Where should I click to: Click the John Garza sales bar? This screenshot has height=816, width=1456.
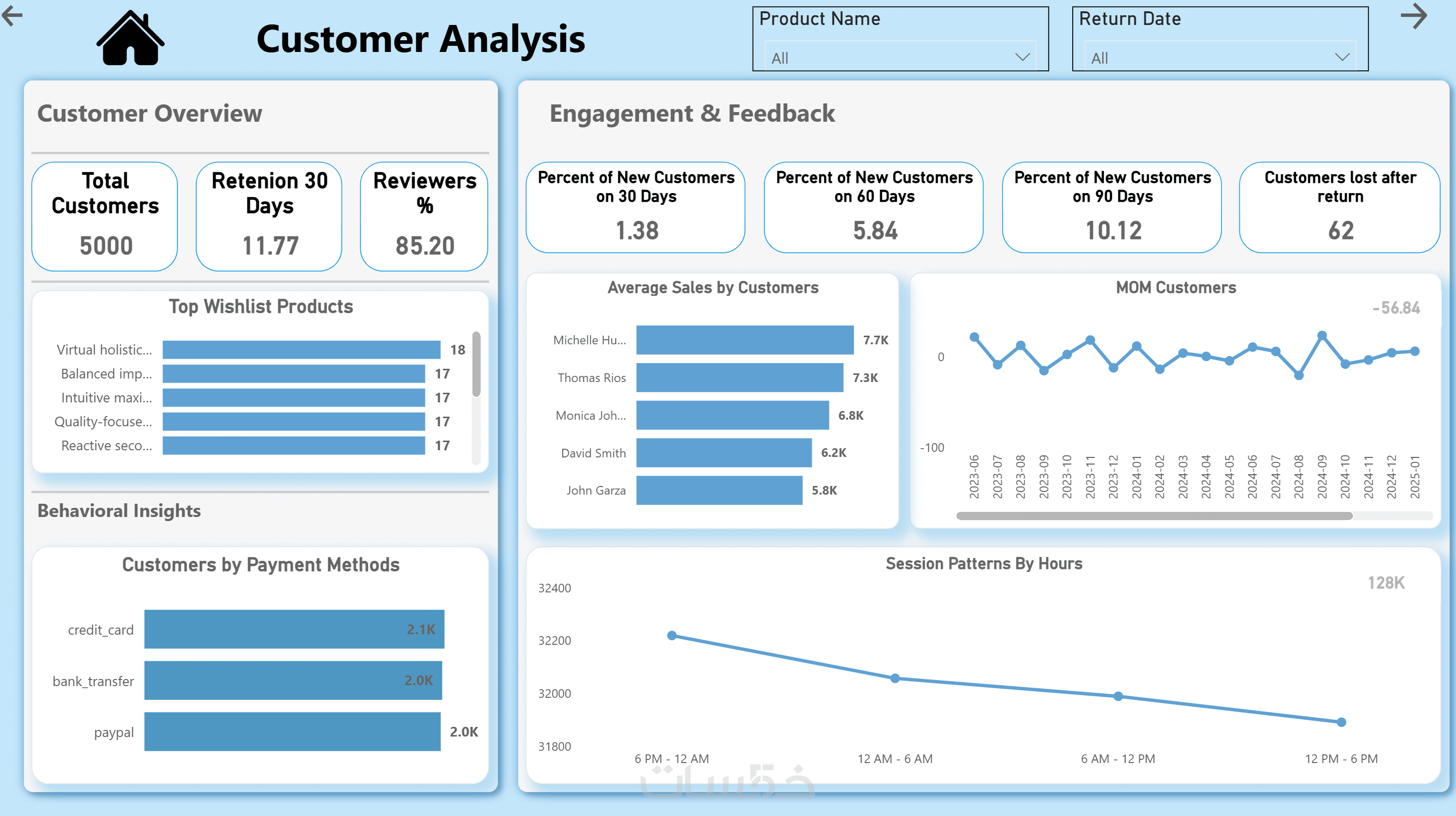point(719,490)
